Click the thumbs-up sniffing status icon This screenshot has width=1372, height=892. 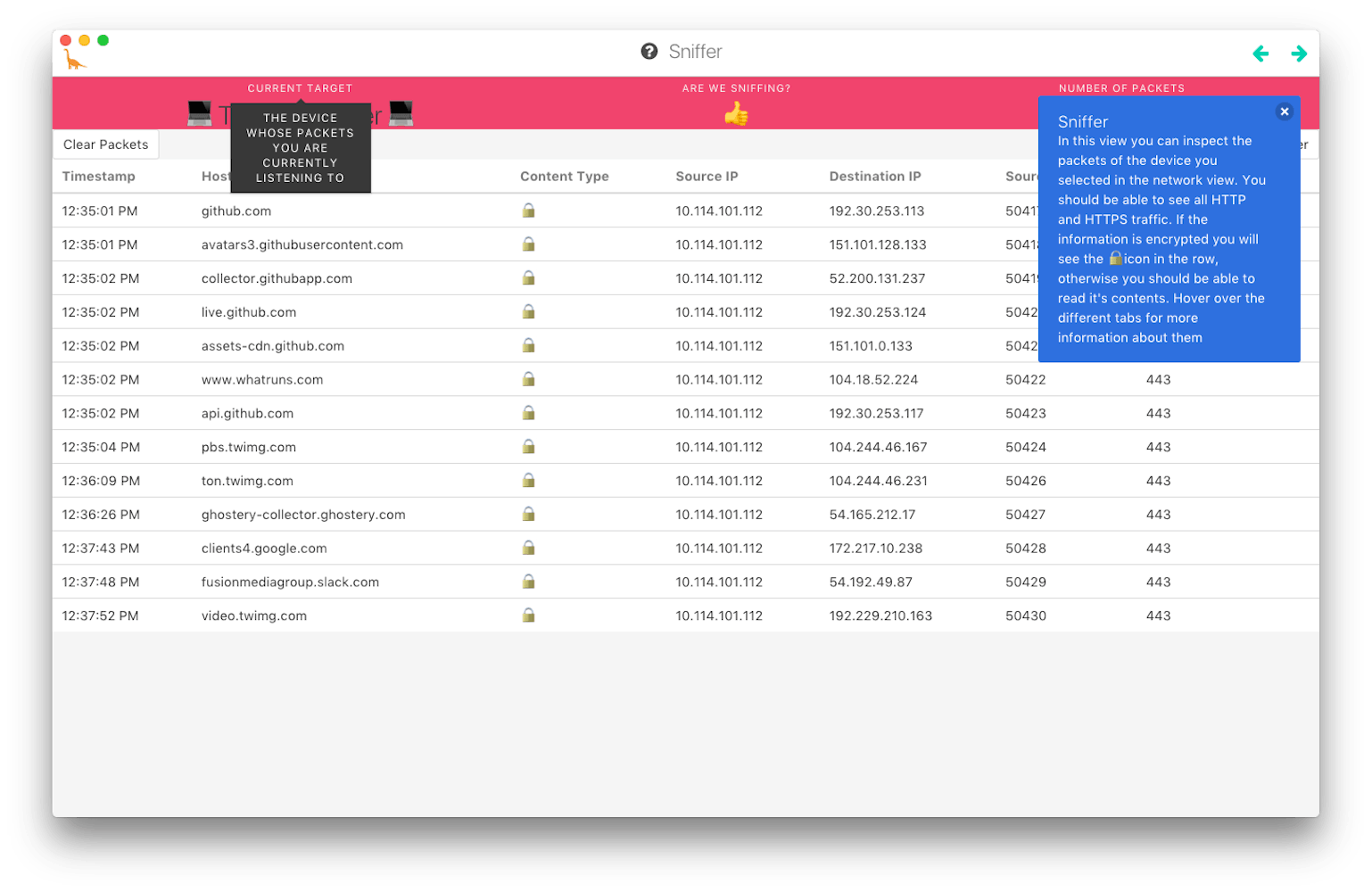(736, 113)
